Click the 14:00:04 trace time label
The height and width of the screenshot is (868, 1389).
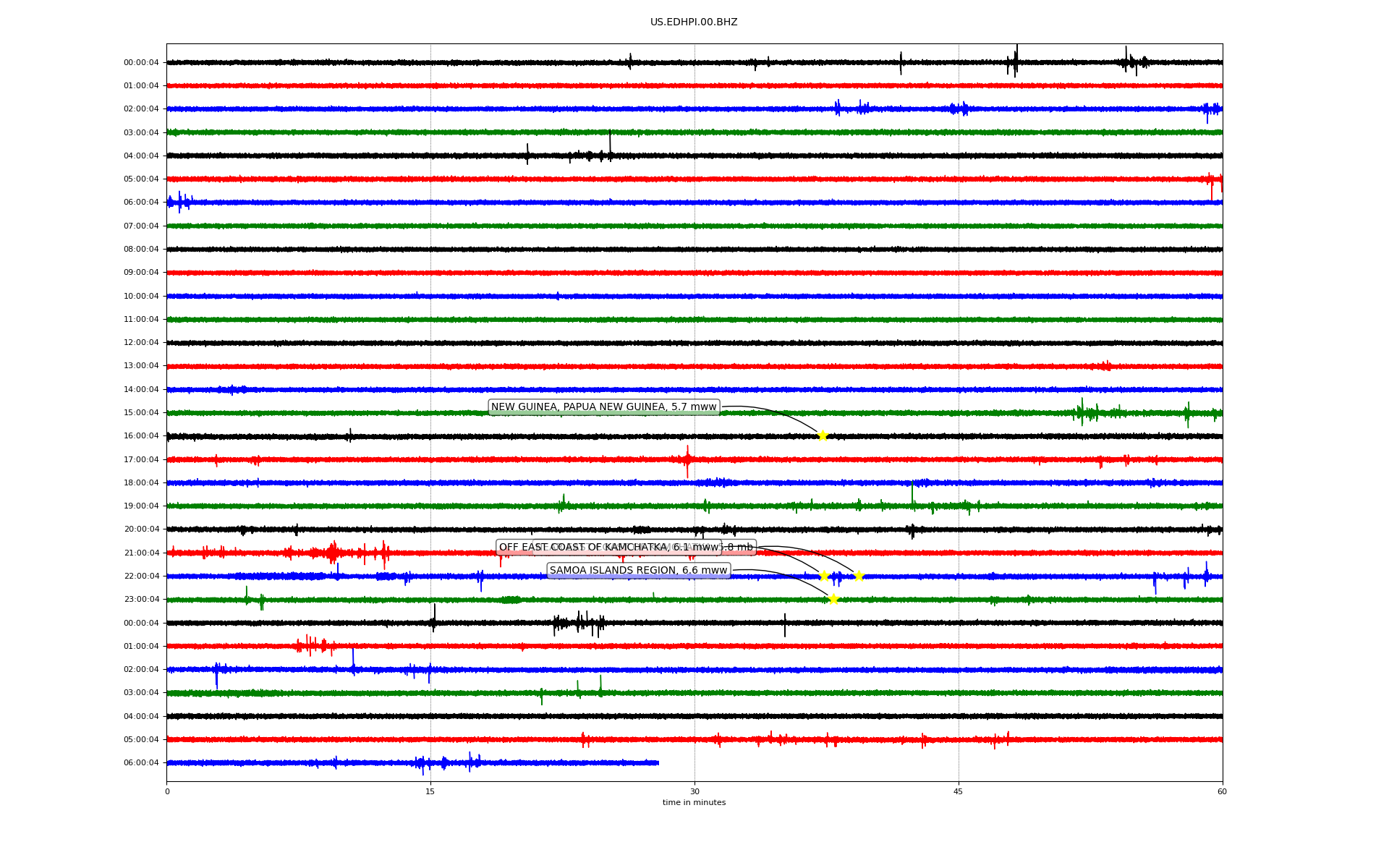coord(141,390)
